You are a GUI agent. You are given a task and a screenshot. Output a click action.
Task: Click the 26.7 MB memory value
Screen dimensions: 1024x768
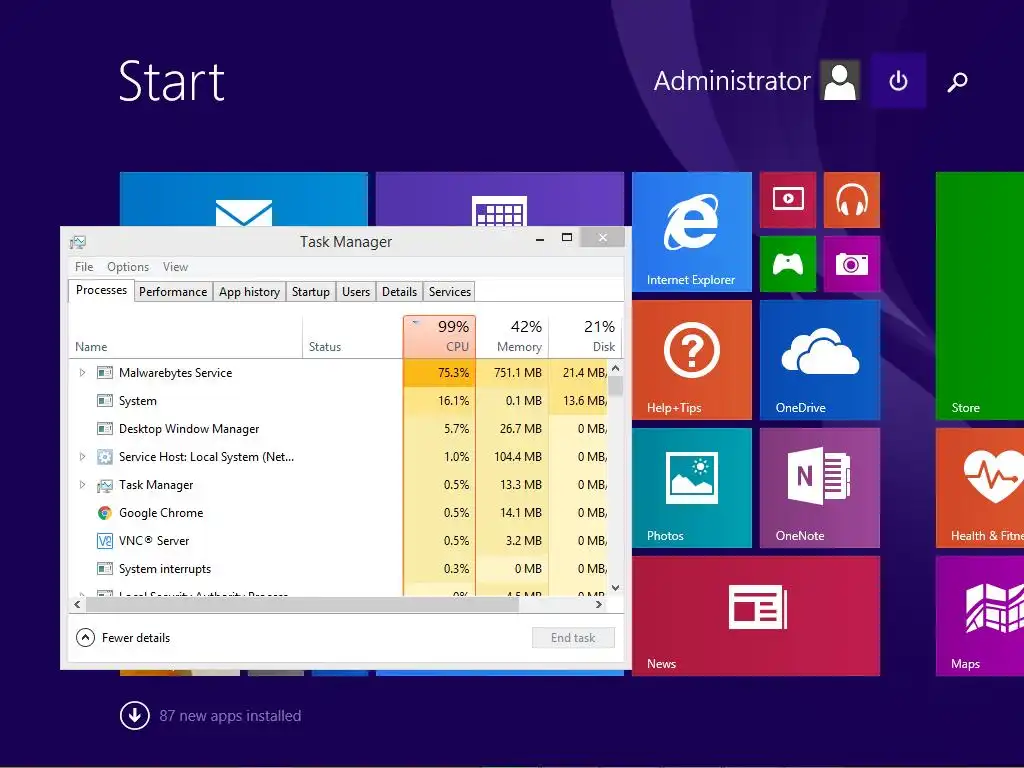[520, 429]
